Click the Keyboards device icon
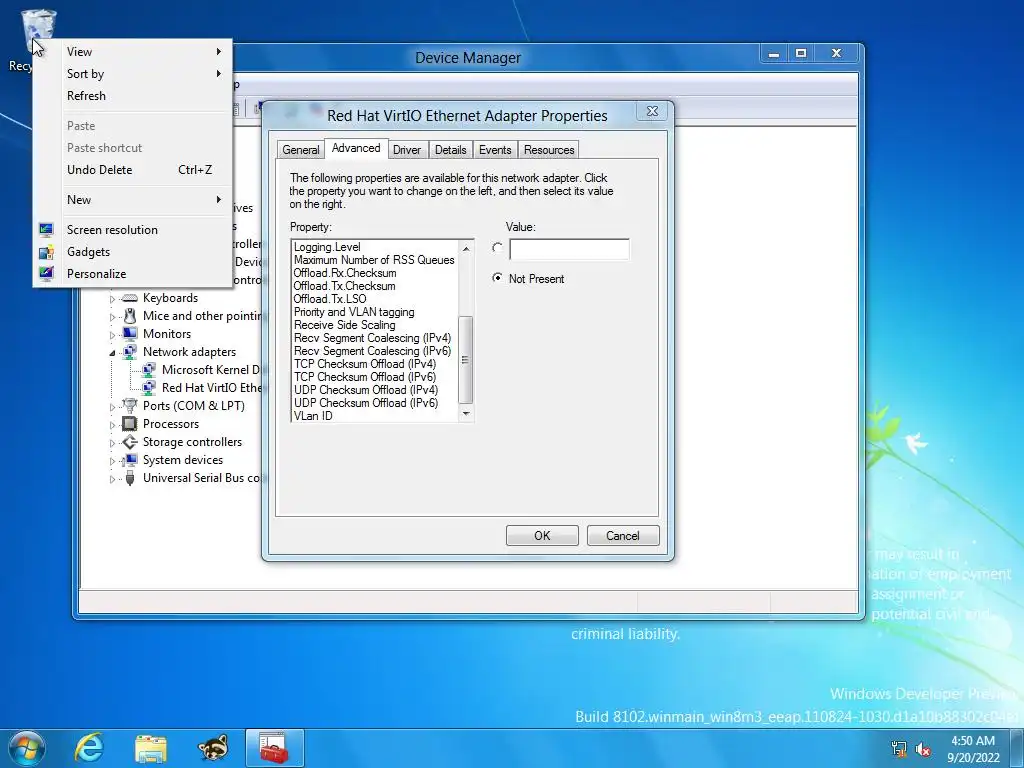 click(x=130, y=298)
